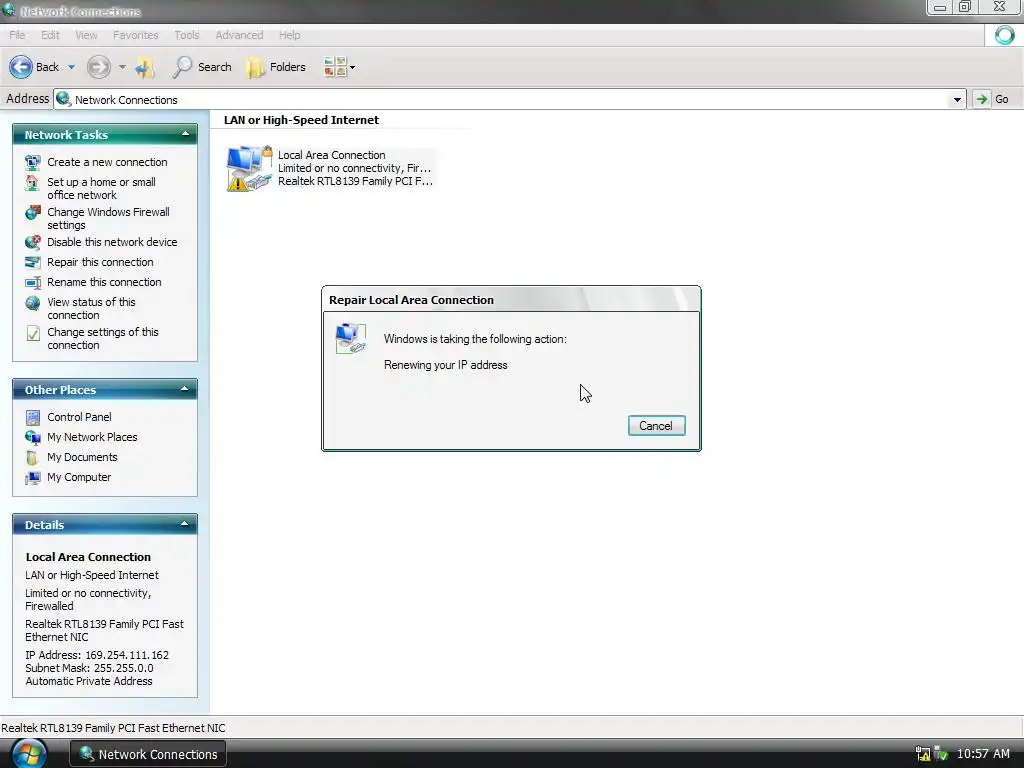Open Create a new connection link
This screenshot has height=768, width=1024.
[107, 162]
